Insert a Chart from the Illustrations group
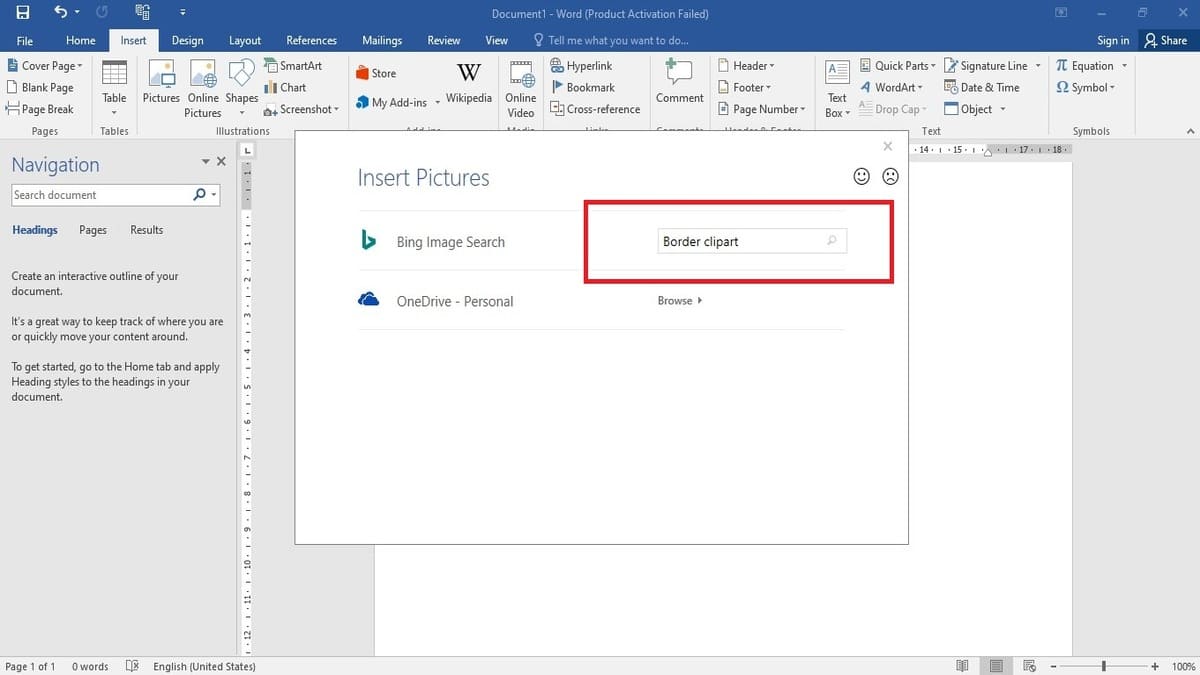Viewport: 1200px width, 675px height. click(x=285, y=87)
